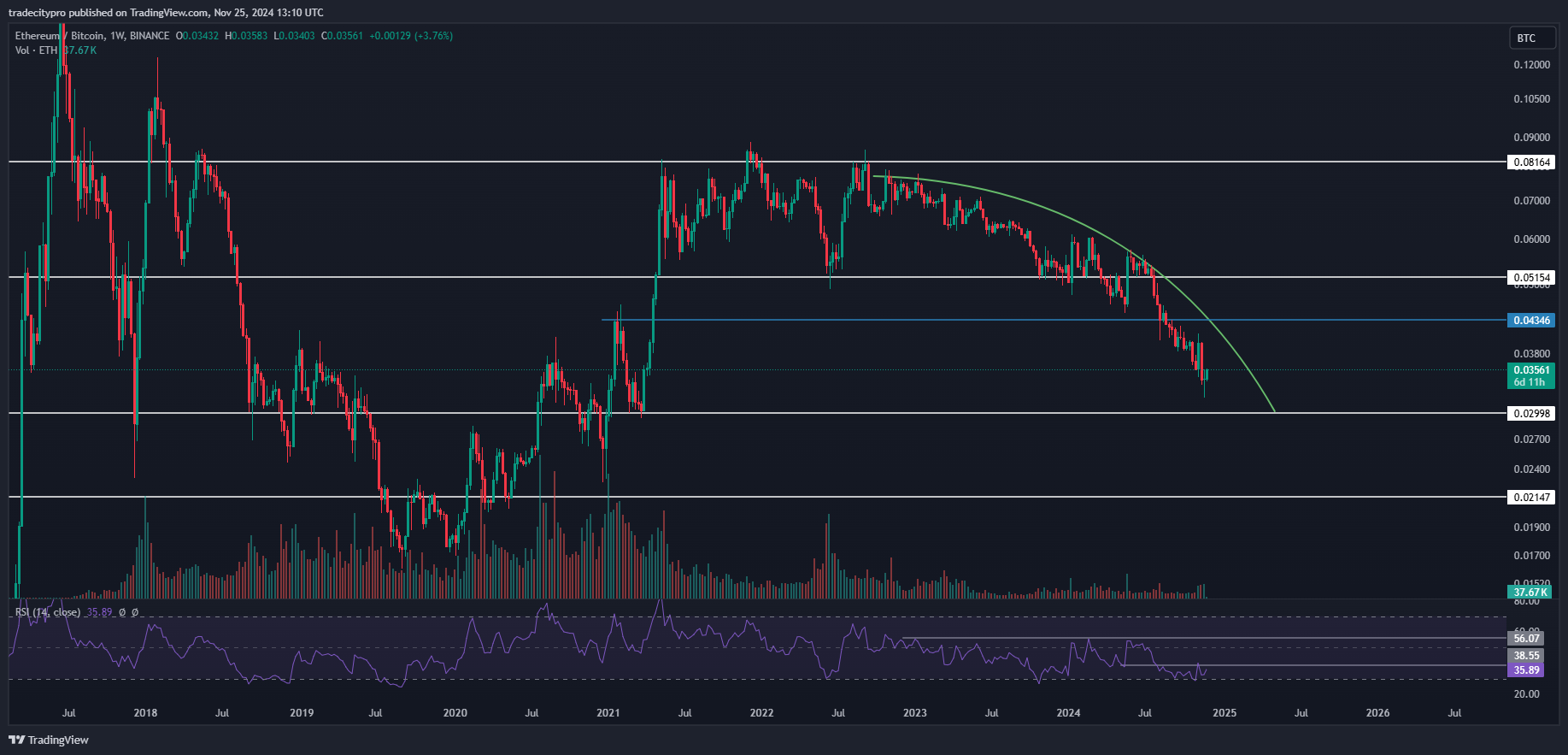Click the 0.06000 price axis tick

pyautogui.click(x=1531, y=239)
